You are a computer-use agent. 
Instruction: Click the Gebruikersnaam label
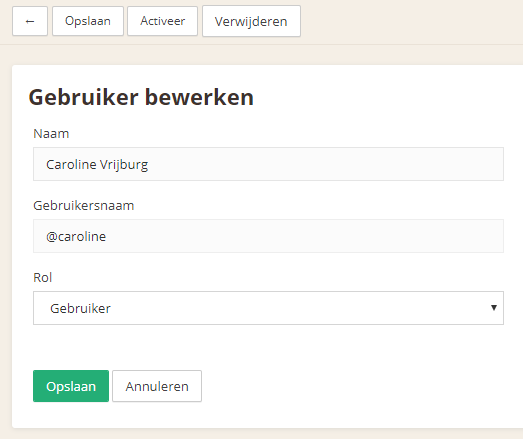click(84, 205)
